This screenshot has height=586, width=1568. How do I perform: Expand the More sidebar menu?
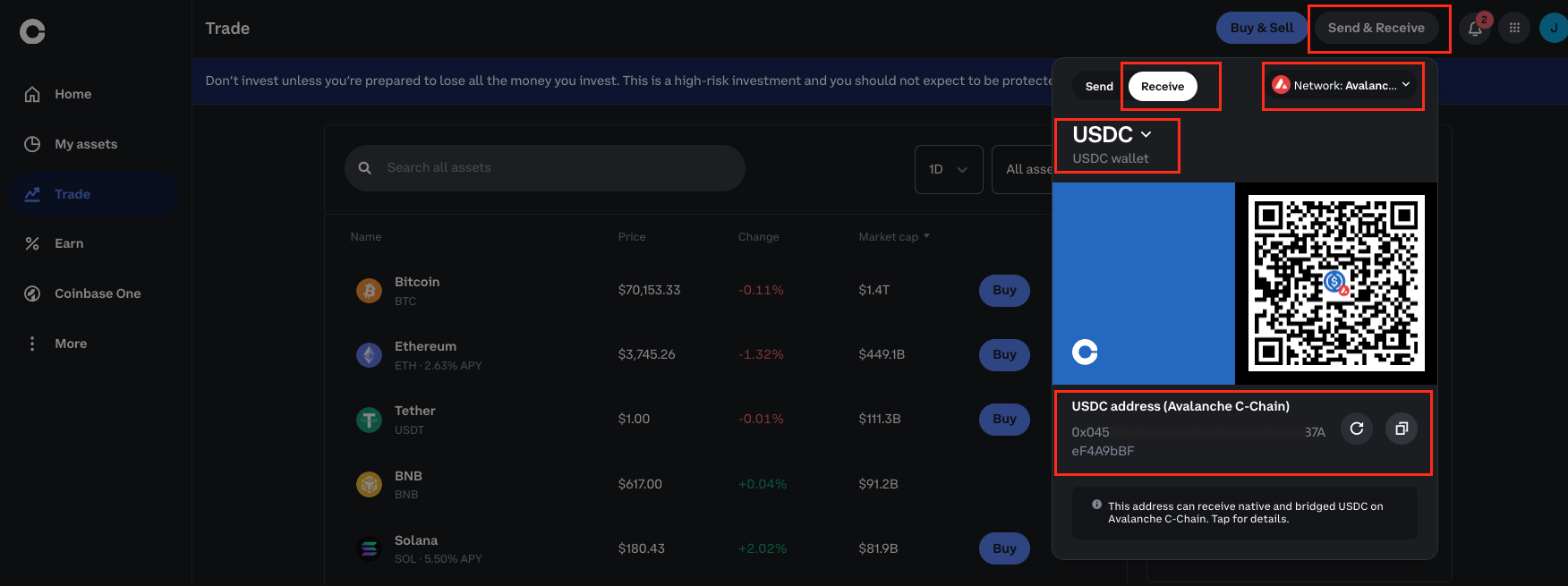(95, 344)
